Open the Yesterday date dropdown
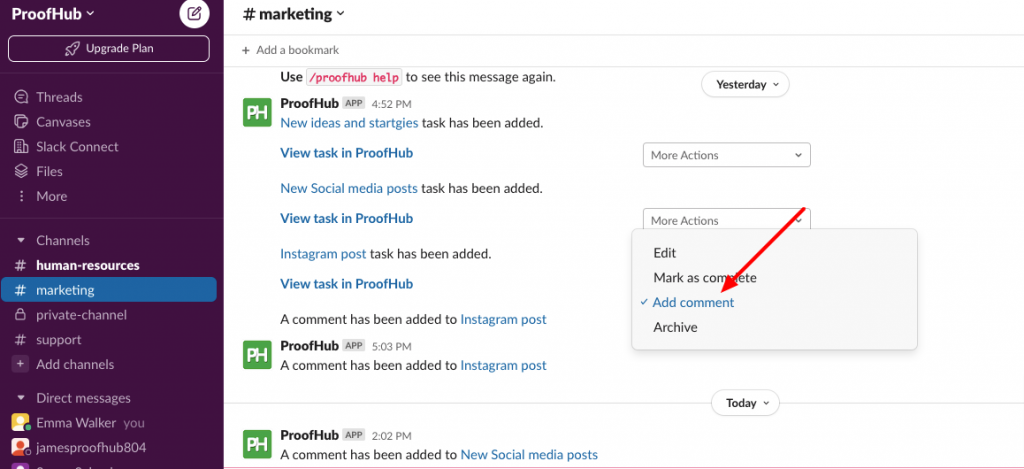Image resolution: width=1024 pixels, height=469 pixels. pos(745,84)
